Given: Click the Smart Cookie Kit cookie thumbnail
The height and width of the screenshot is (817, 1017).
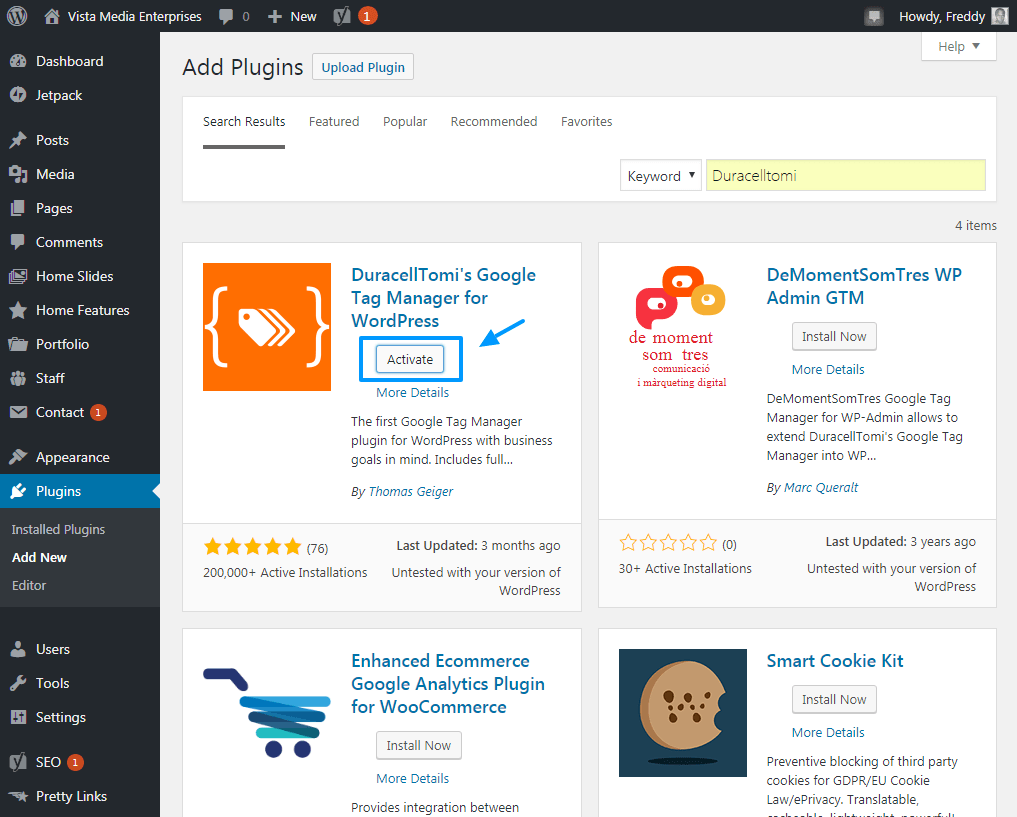Looking at the screenshot, I should 682,713.
